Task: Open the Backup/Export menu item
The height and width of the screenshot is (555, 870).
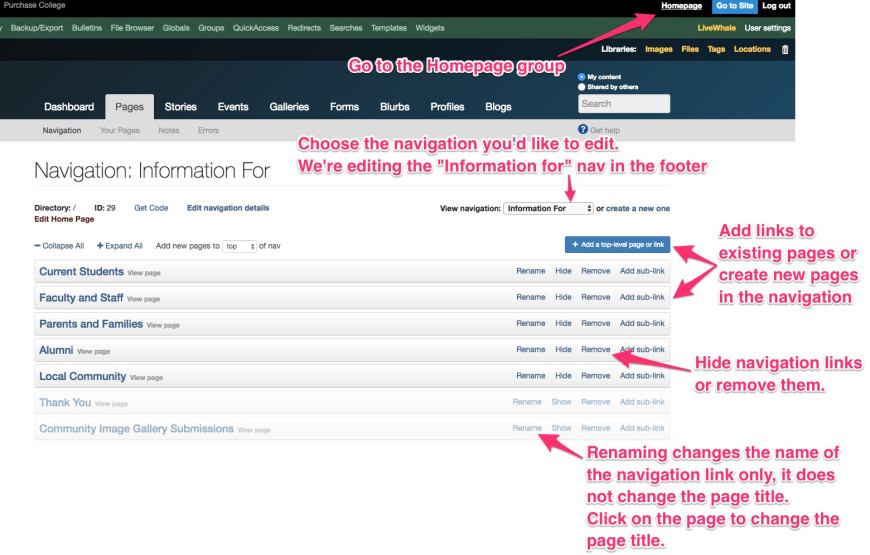Action: click(37, 28)
